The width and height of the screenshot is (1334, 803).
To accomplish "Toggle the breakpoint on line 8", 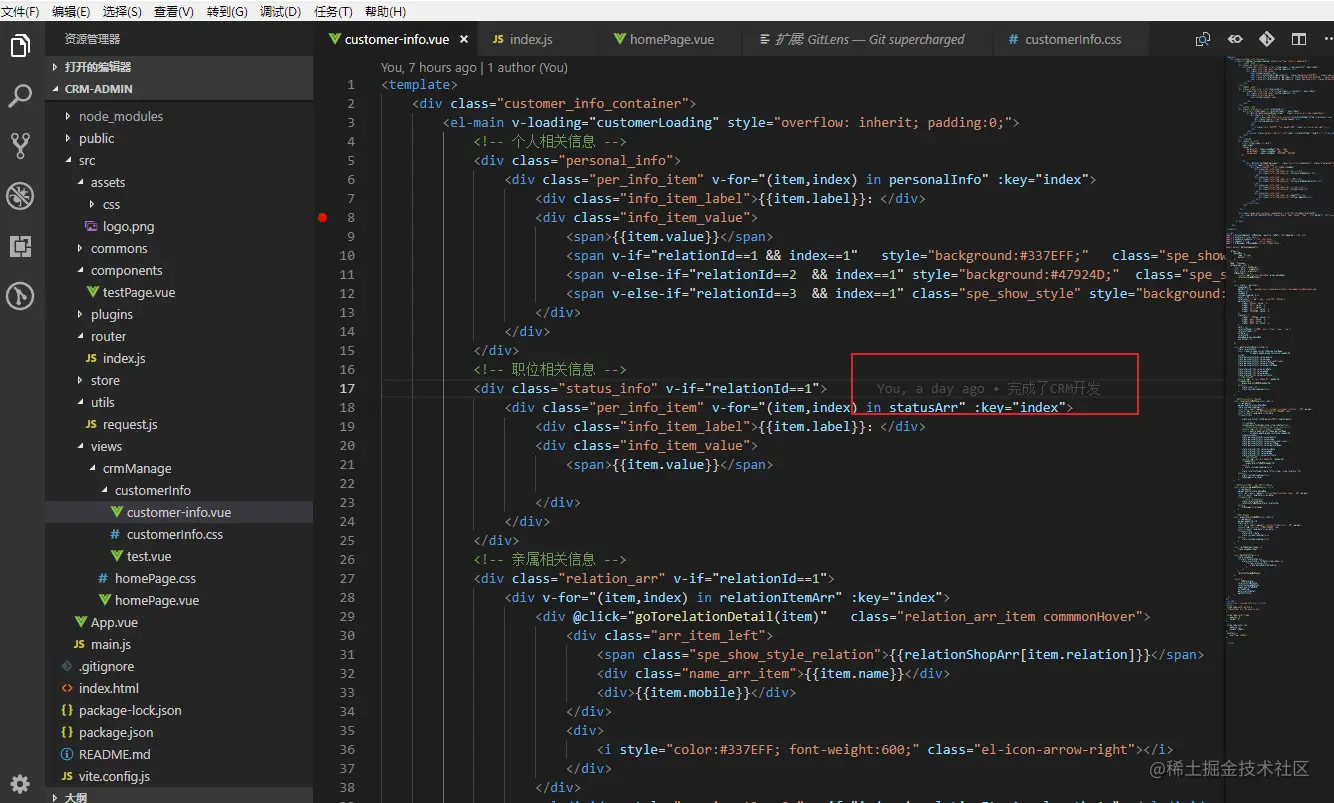I will coord(323,217).
